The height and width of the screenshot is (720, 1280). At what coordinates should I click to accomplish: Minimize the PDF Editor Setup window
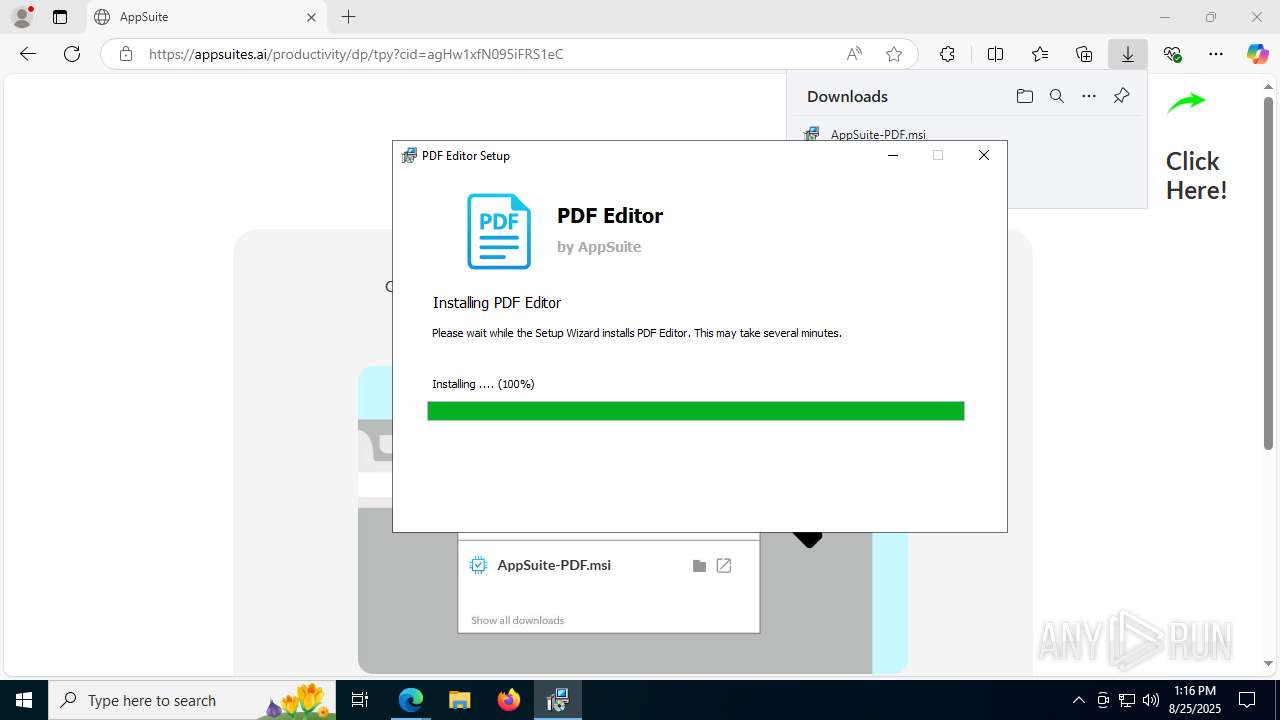[892, 155]
